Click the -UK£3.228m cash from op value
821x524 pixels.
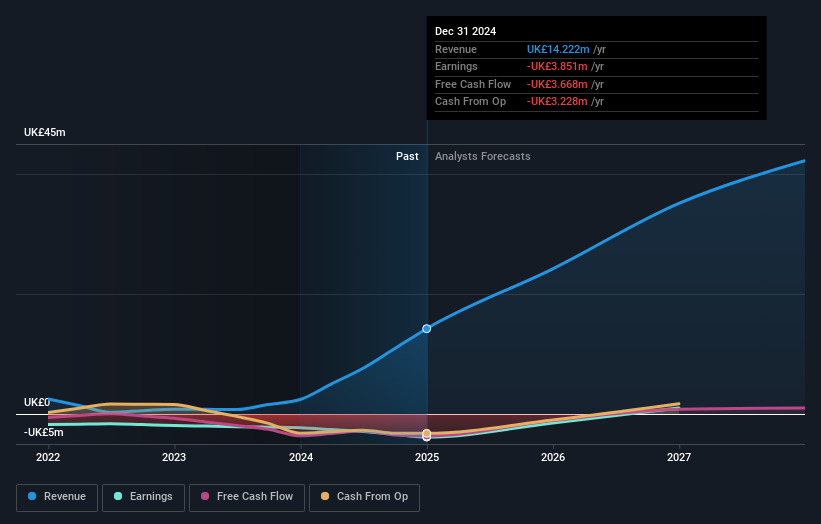[x=557, y=102]
